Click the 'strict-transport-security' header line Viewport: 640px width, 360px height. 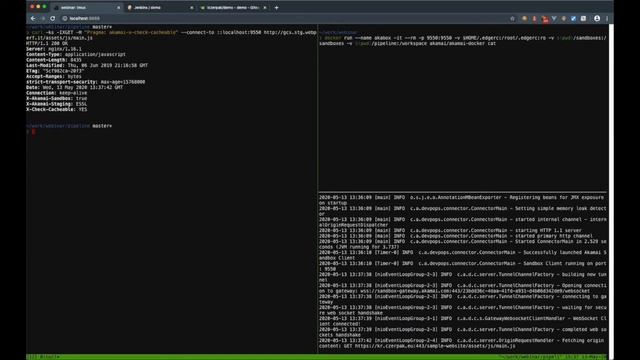(x=86, y=82)
